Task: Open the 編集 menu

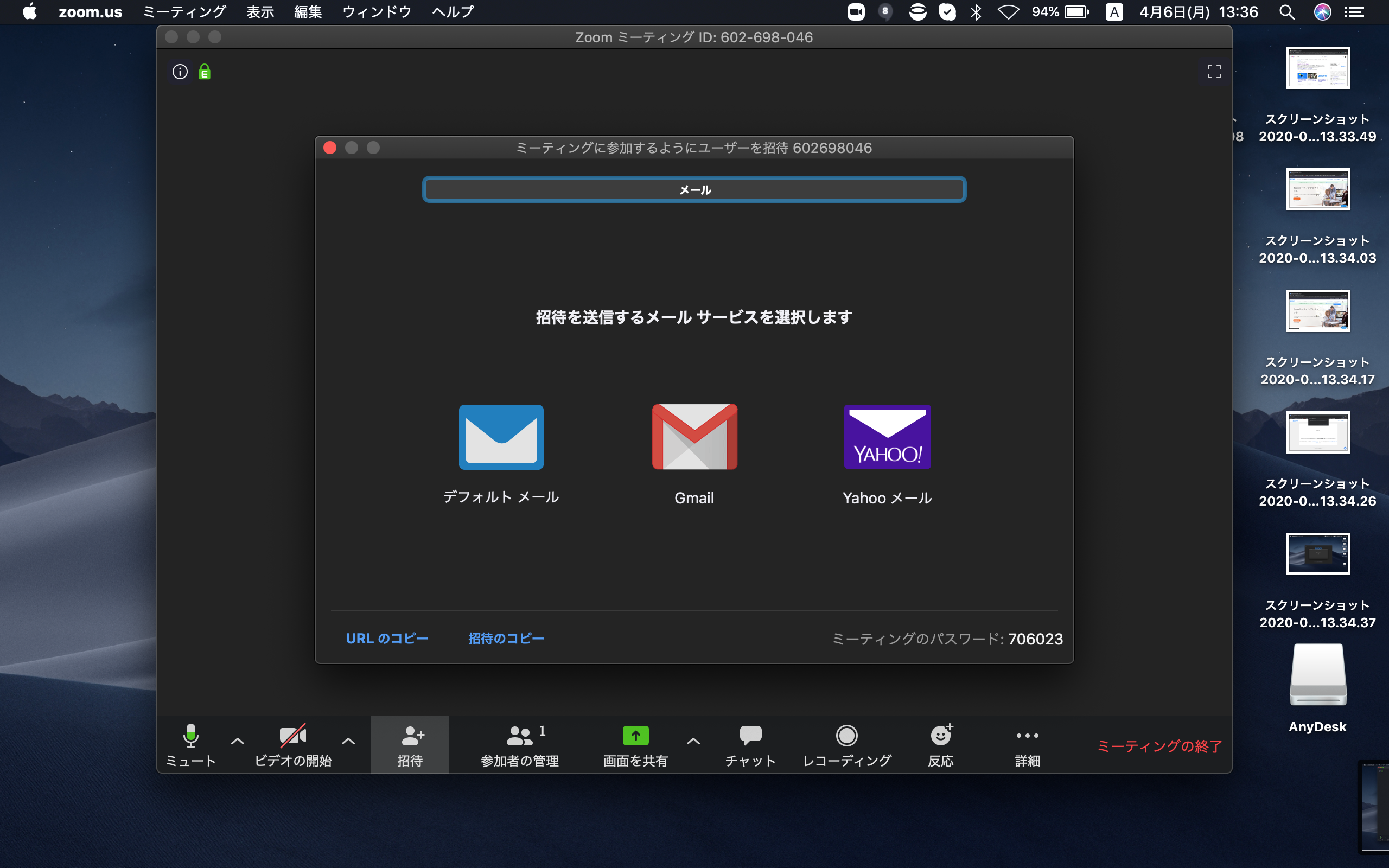Action: 308,12
